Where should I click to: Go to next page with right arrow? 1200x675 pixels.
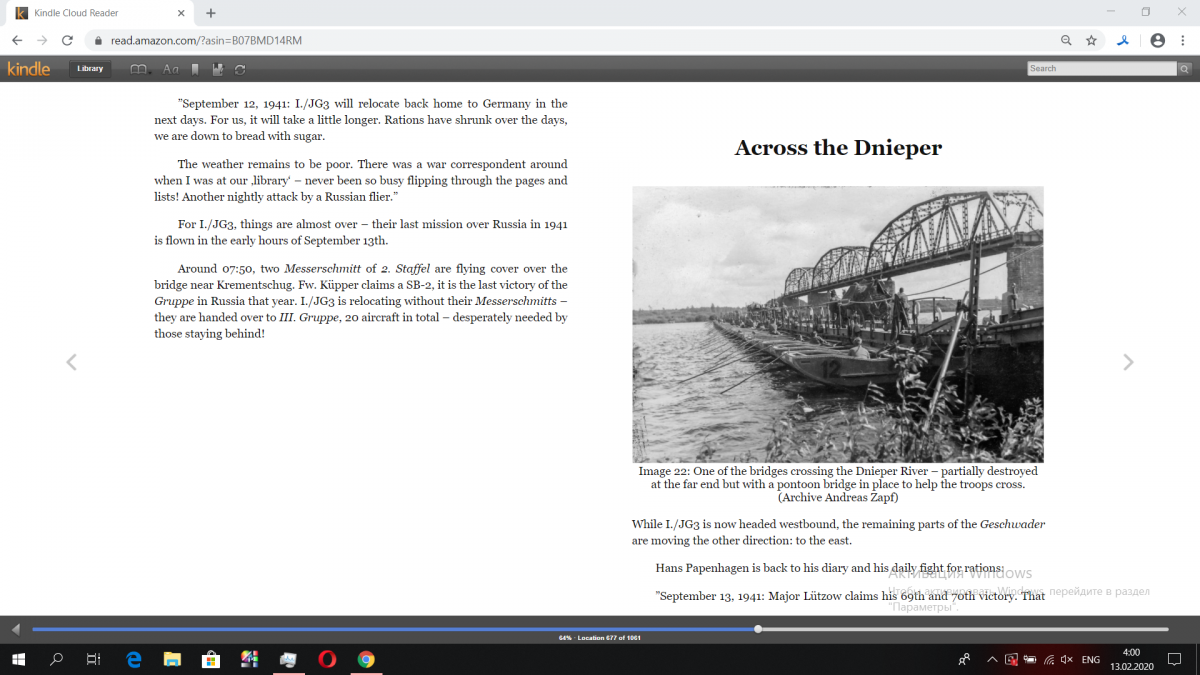point(1128,362)
